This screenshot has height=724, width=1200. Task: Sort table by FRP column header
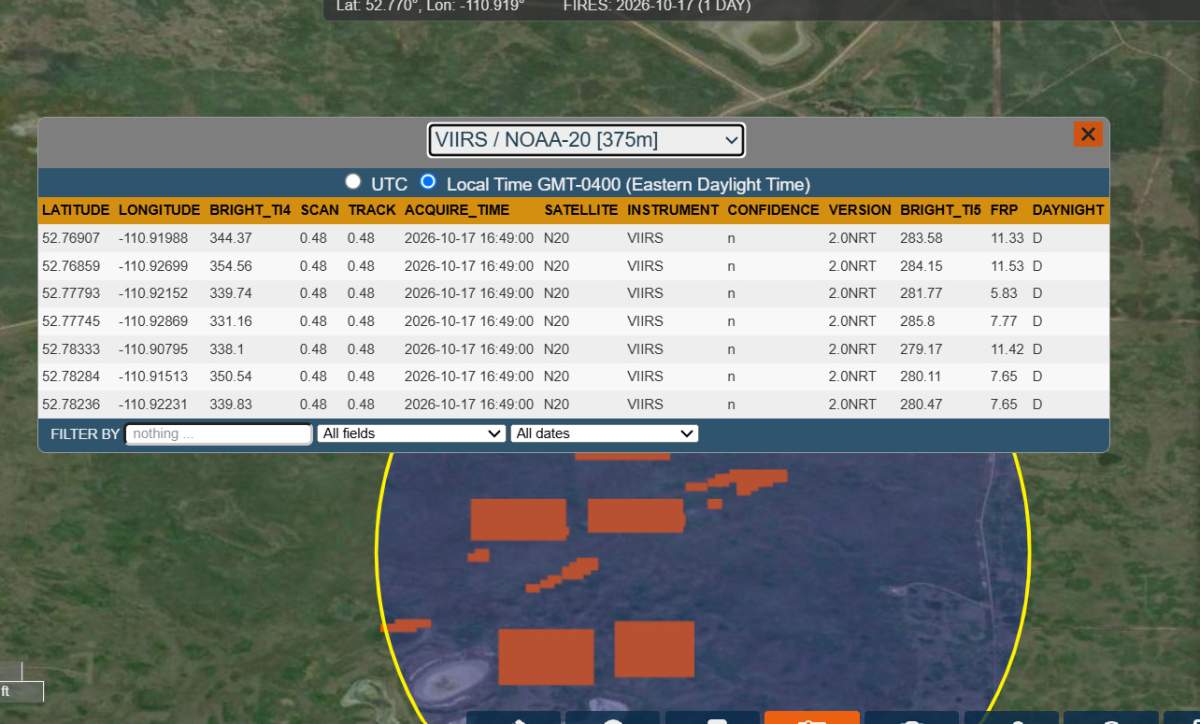[x=1004, y=210]
